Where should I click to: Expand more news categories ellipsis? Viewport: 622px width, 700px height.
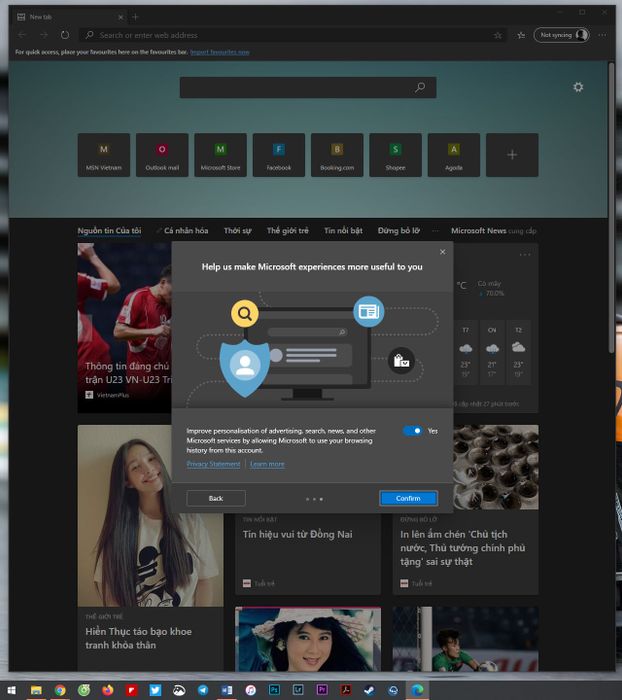pos(435,231)
